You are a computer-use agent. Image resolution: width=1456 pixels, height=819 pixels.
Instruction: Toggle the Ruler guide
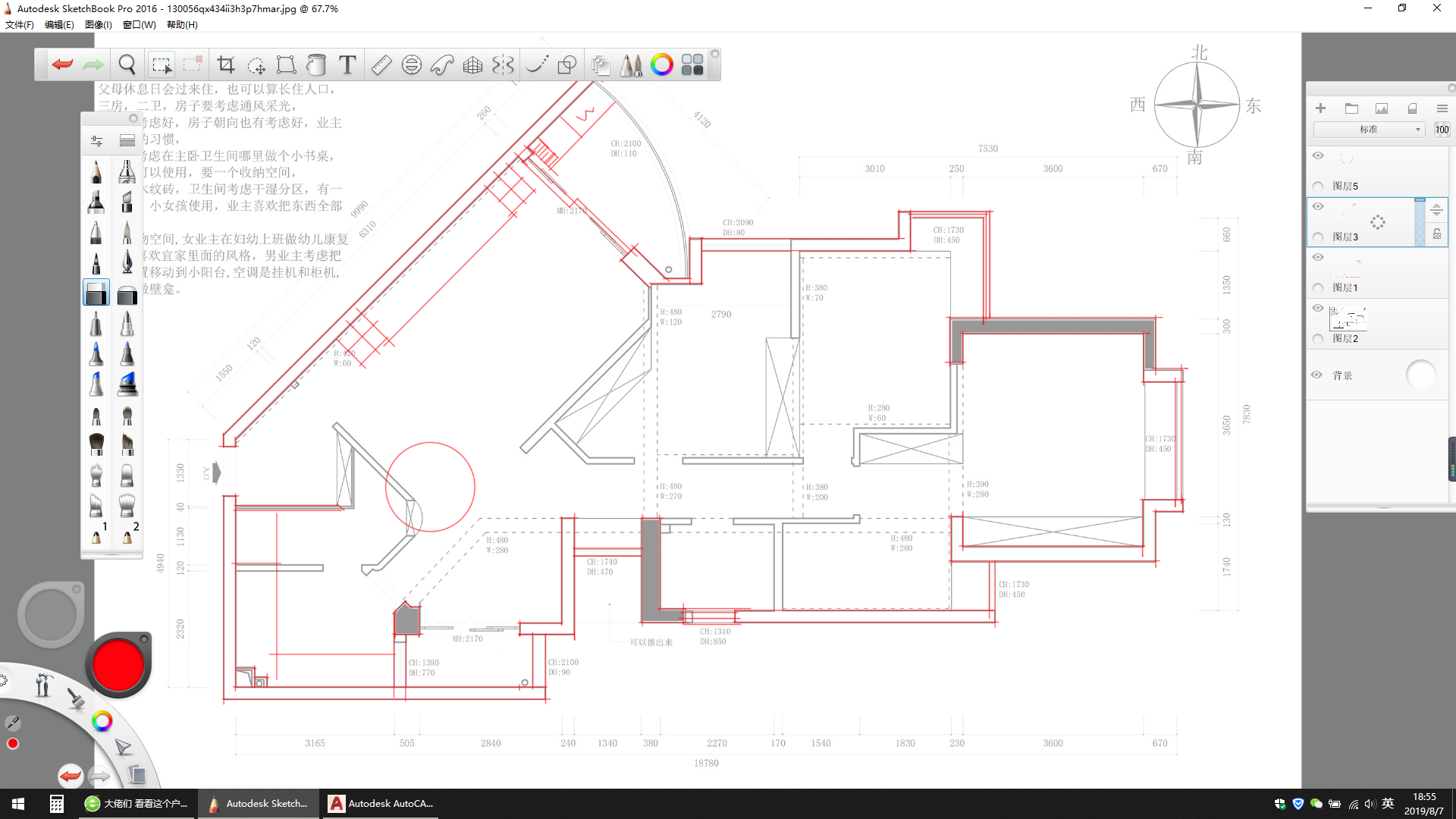381,64
